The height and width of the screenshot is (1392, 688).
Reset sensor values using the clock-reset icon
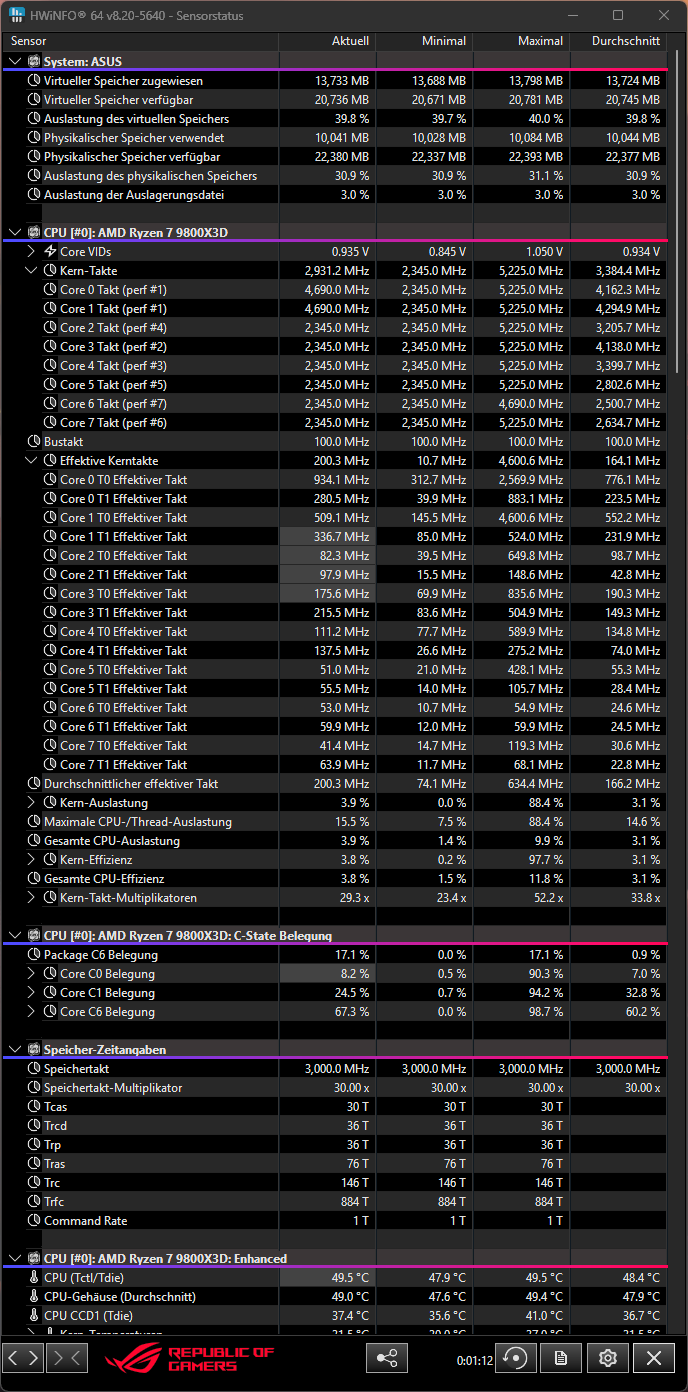click(x=514, y=1358)
